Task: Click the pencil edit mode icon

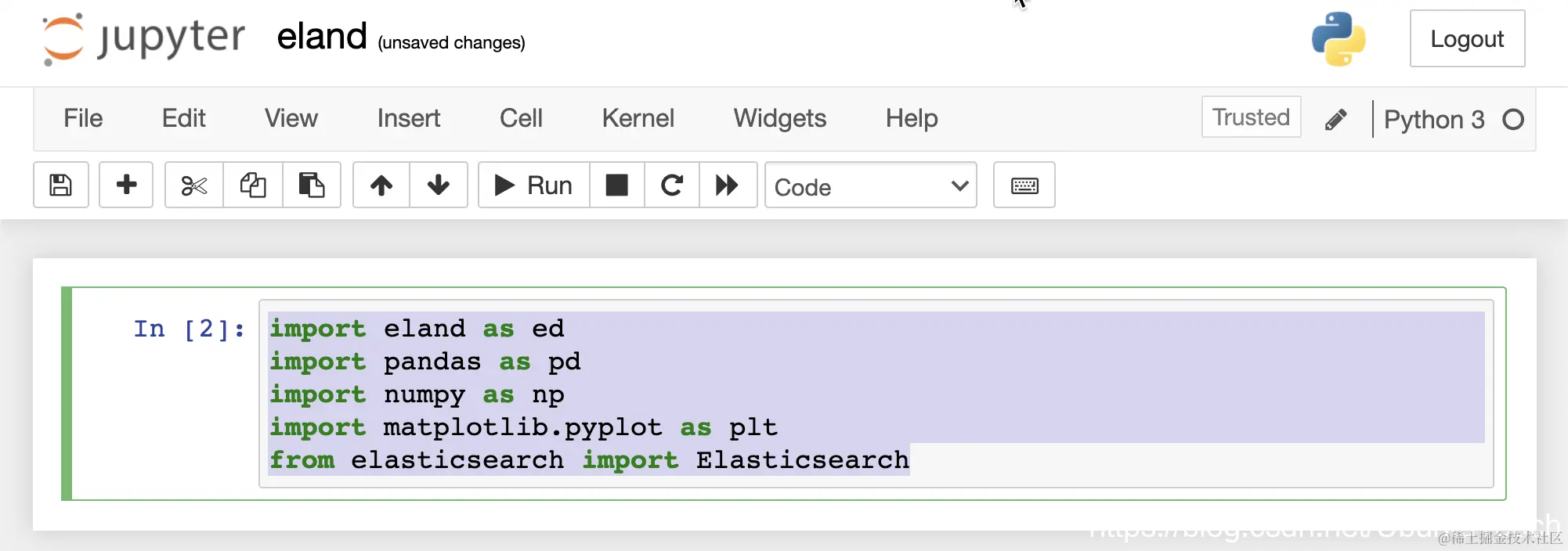Action: point(1336,119)
